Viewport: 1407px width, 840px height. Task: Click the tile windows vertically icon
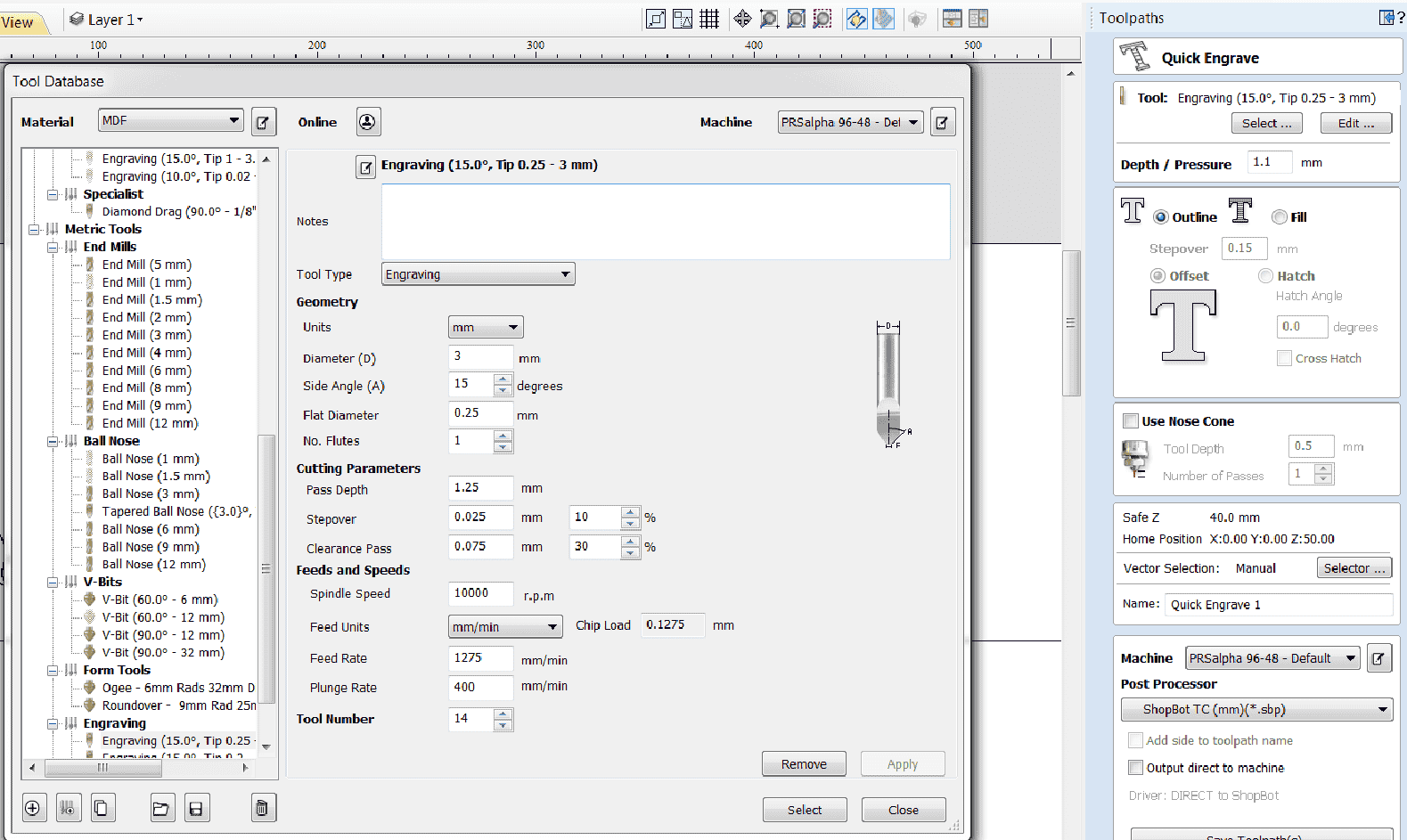978,19
